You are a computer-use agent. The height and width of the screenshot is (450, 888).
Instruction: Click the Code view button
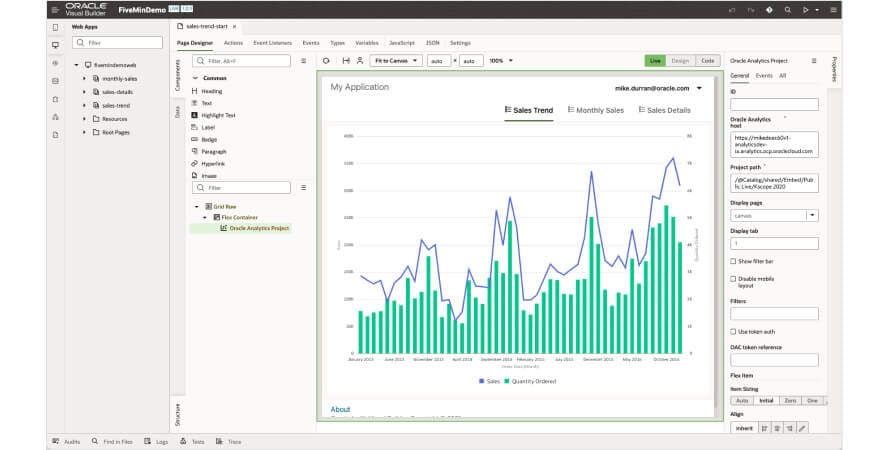tap(707, 61)
